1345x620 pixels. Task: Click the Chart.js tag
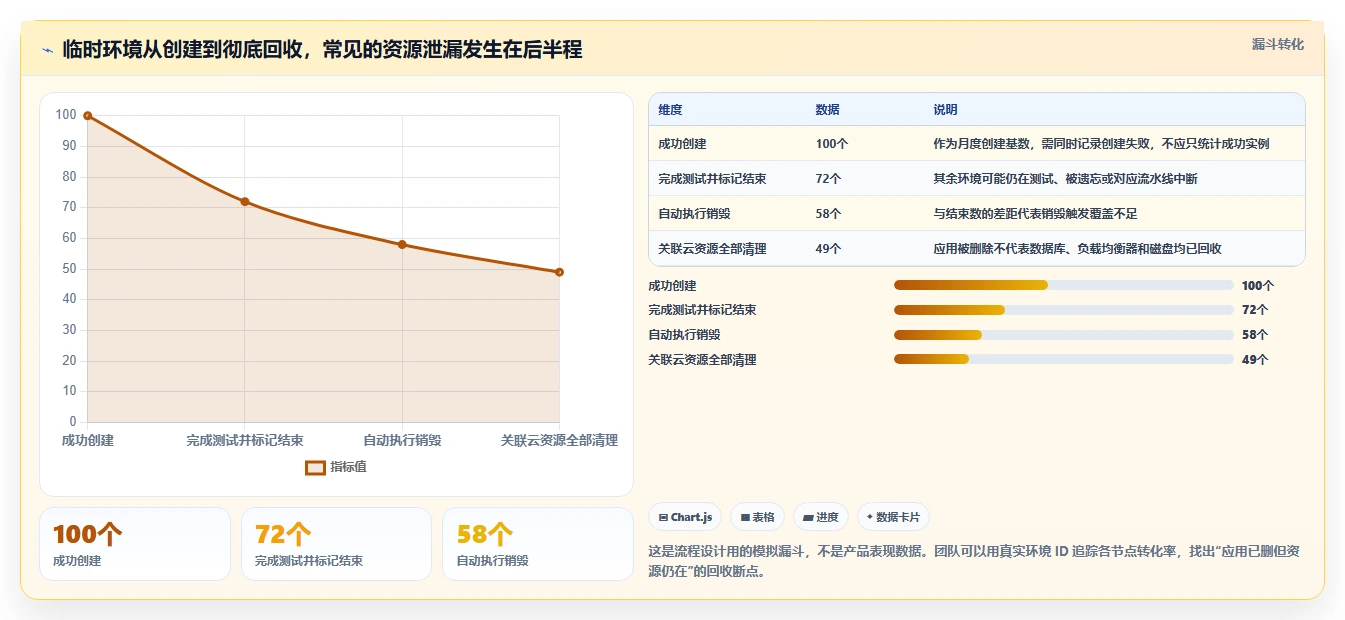coord(685,517)
